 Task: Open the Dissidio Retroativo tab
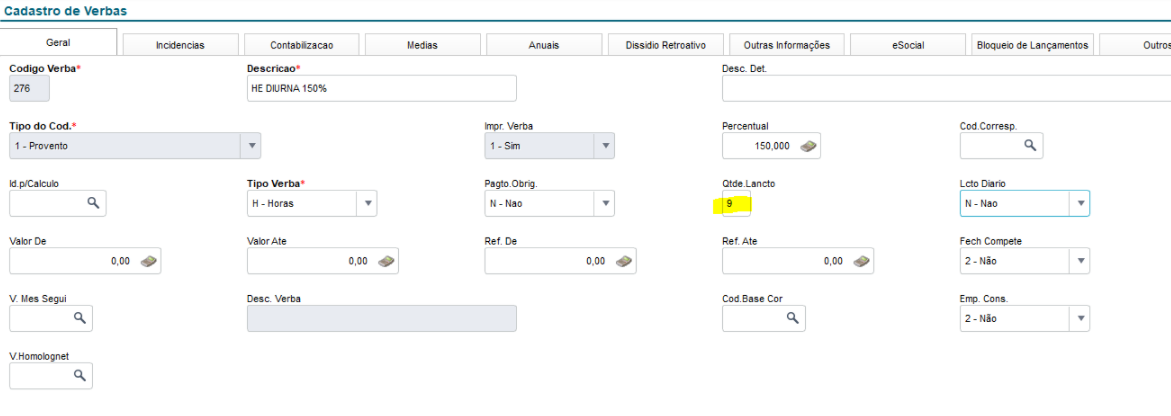[665, 45]
